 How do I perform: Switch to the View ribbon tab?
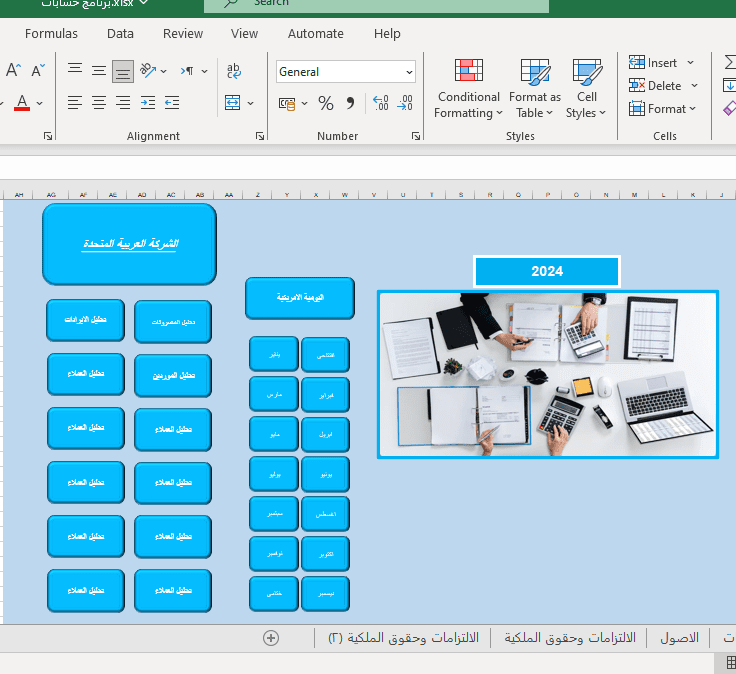(x=244, y=34)
